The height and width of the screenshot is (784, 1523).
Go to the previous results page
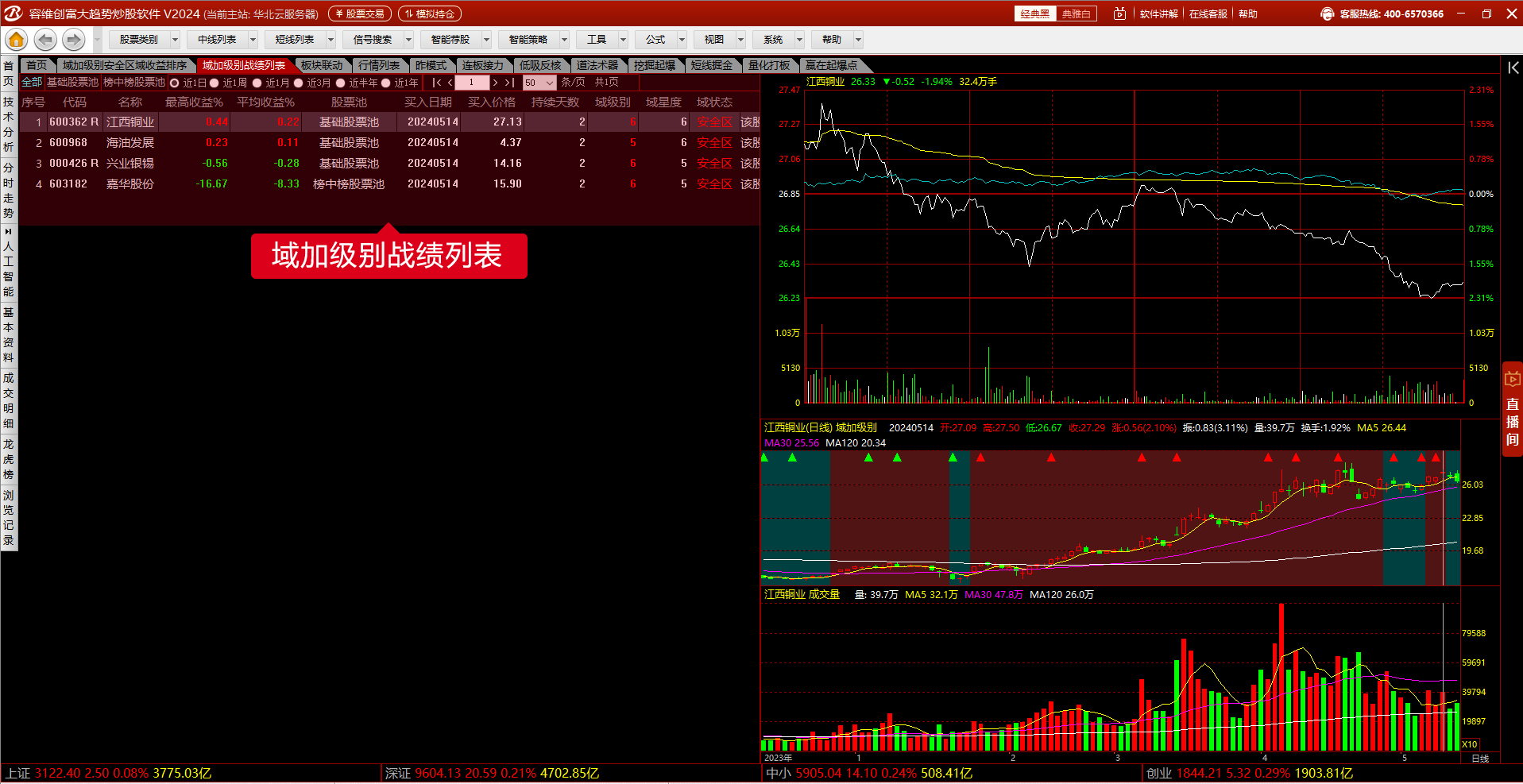[450, 83]
